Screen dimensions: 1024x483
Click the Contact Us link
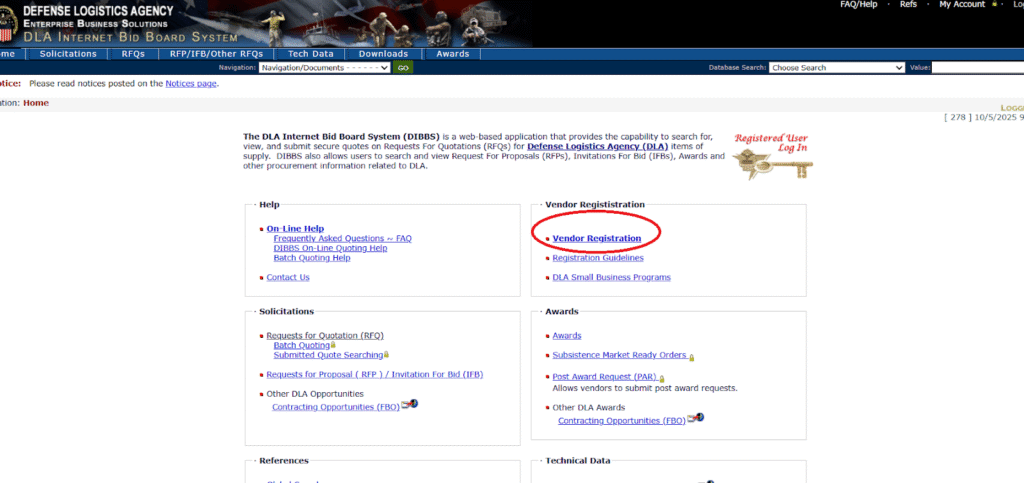point(288,277)
